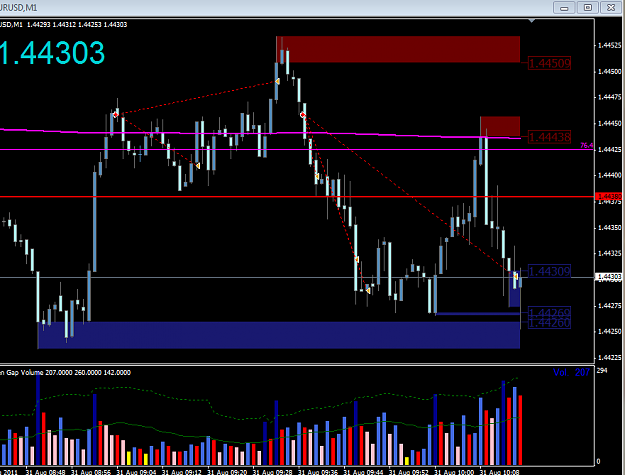Click the large cyan 1.44303 price display
The width and height of the screenshot is (625, 475).
(x=52, y=53)
